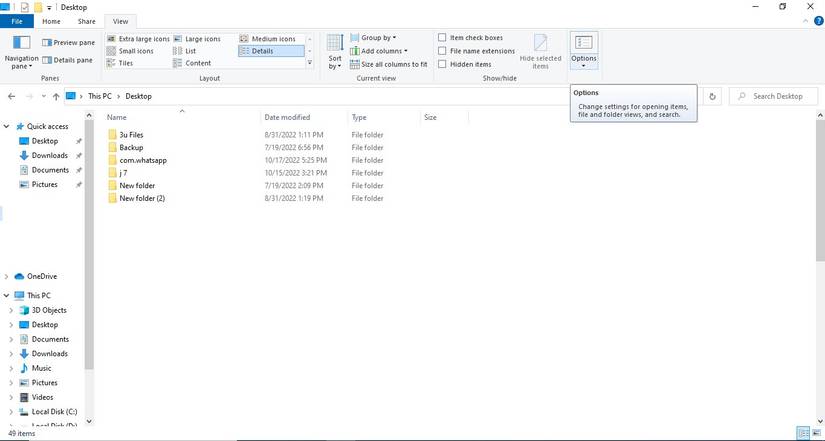Switch layout to Extra large icons

point(138,39)
